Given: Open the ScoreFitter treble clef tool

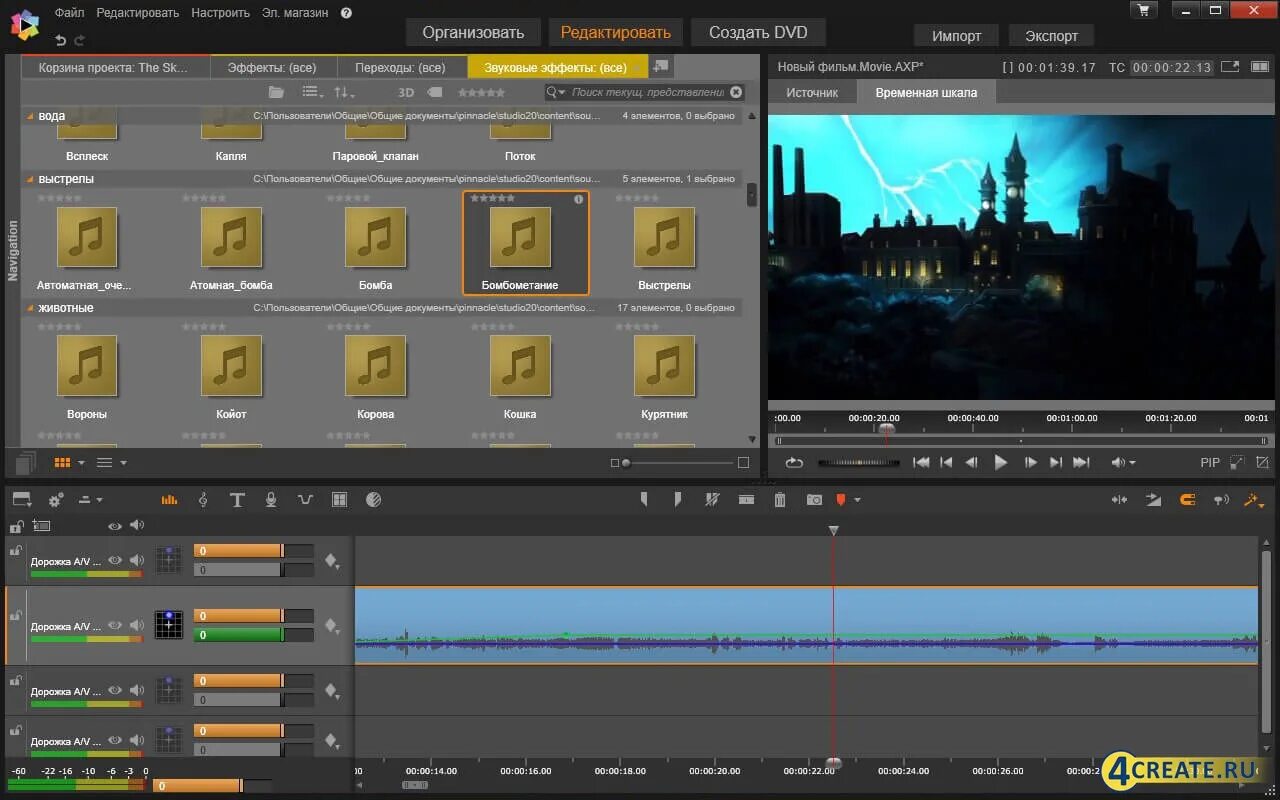Looking at the screenshot, I should point(203,500).
